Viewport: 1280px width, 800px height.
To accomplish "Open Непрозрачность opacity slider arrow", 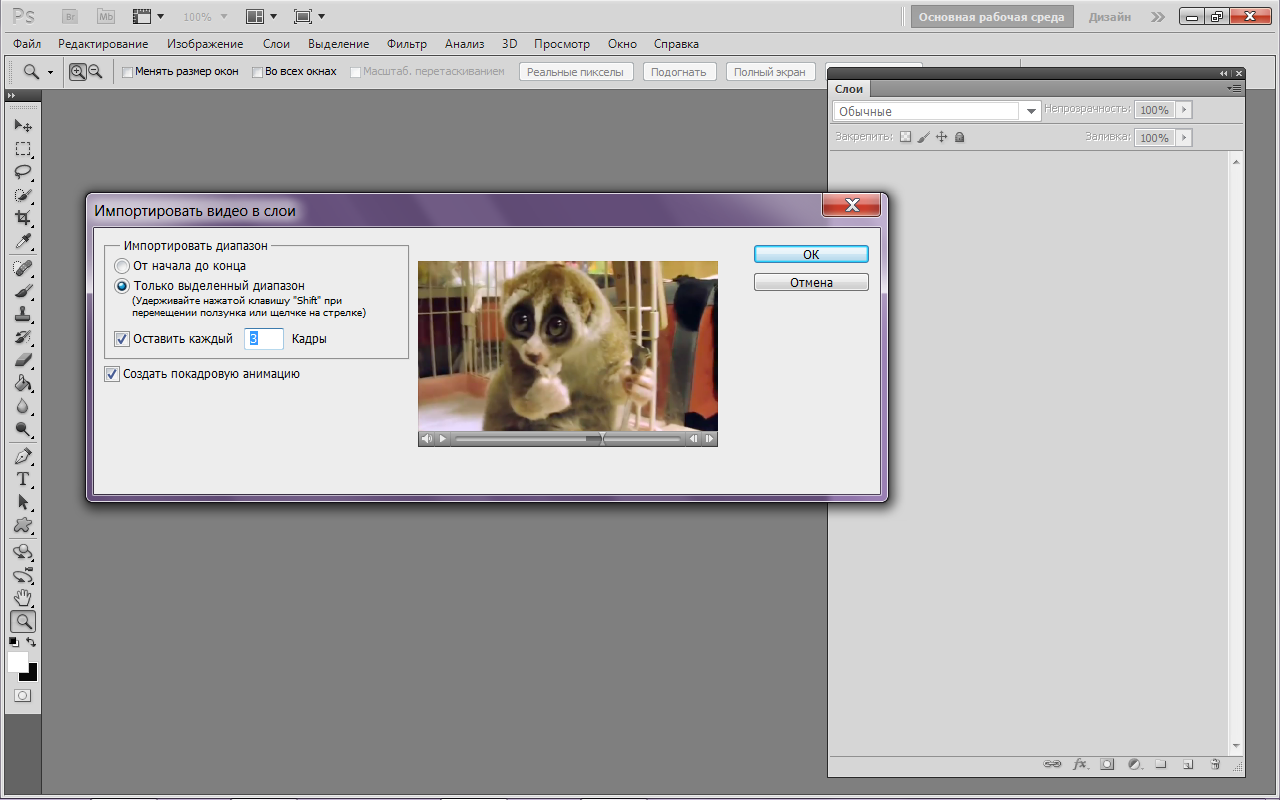I will tap(1184, 110).
